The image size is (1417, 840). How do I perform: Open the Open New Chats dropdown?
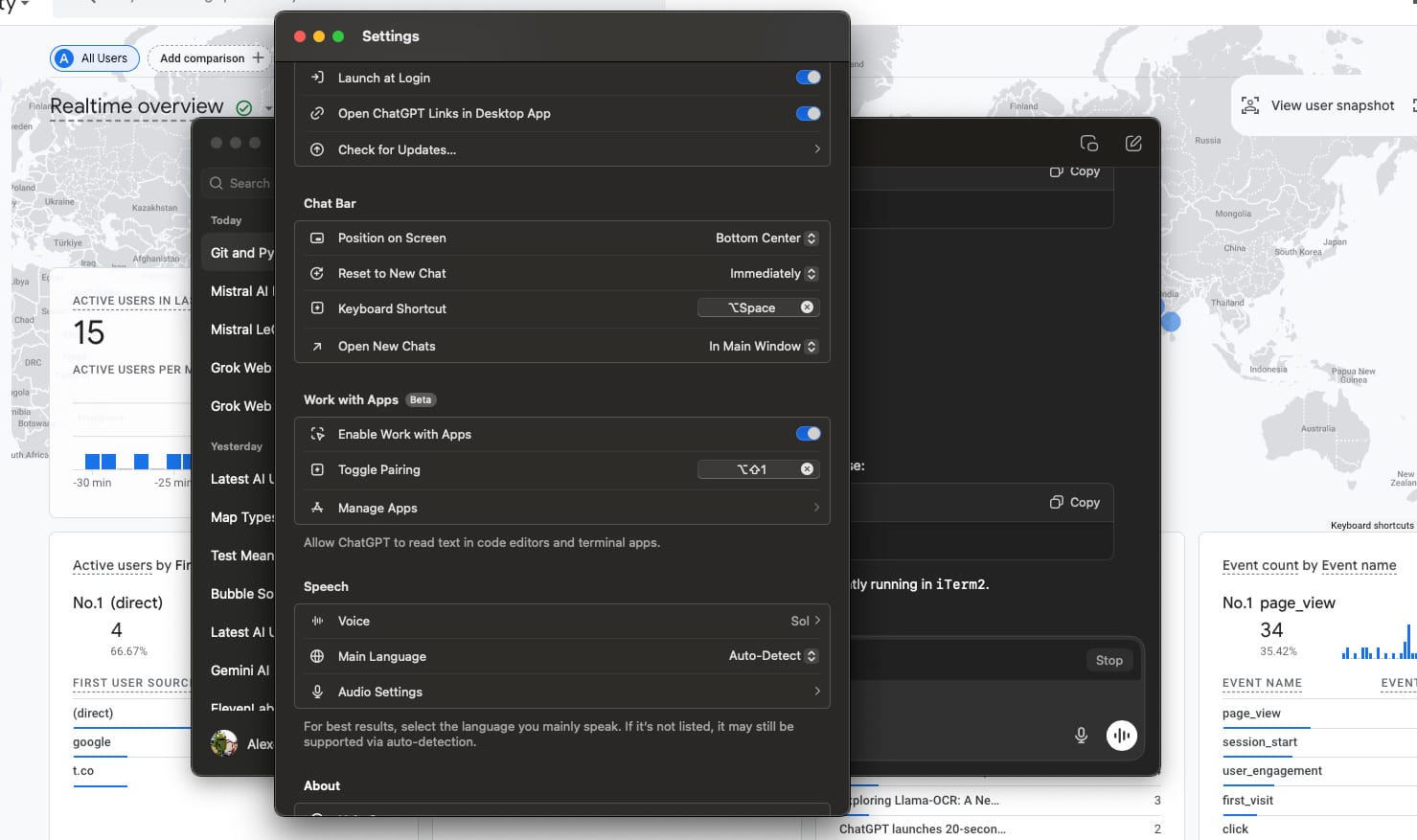(x=763, y=346)
